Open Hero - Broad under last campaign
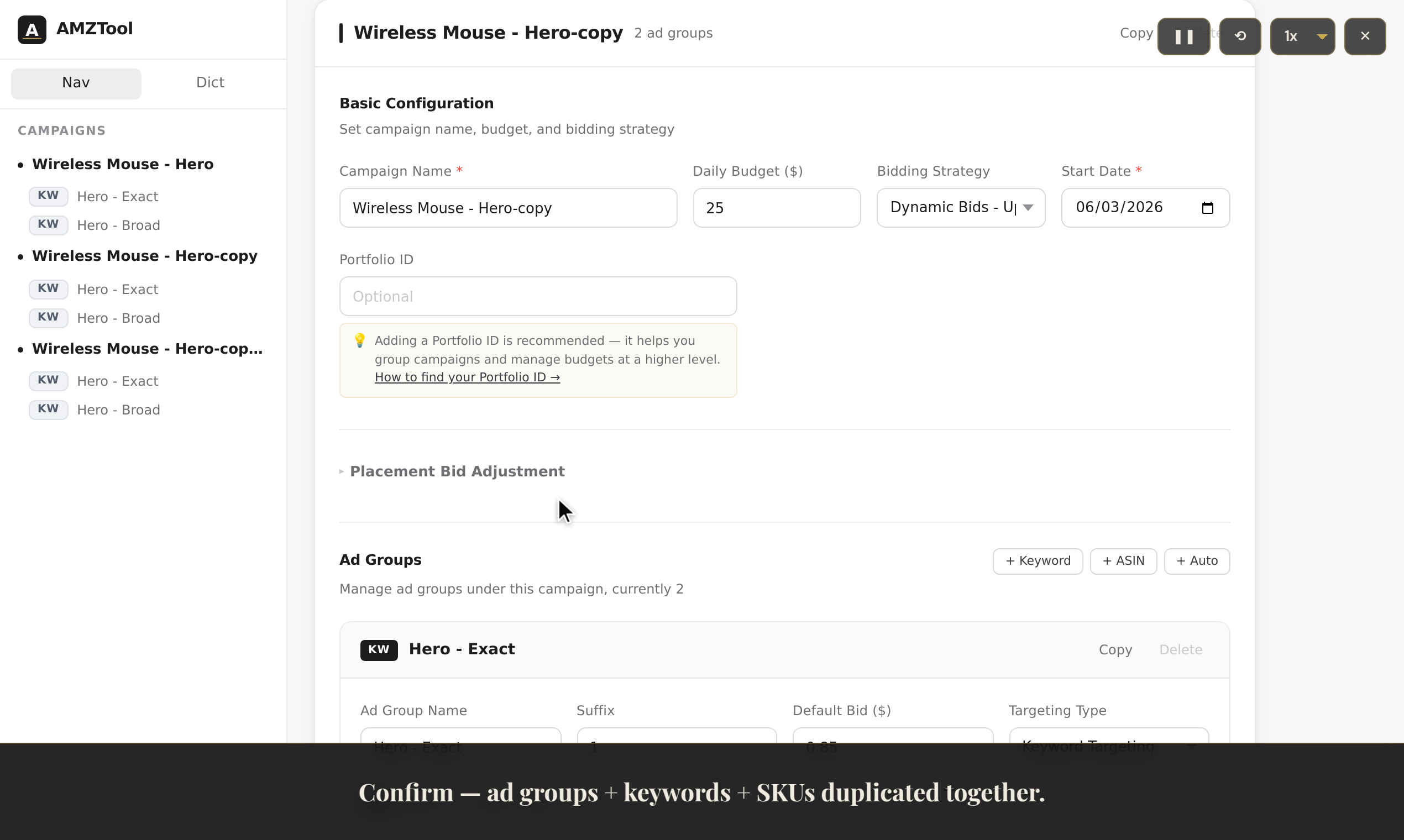Screen dimensions: 1404x840 [118, 410]
